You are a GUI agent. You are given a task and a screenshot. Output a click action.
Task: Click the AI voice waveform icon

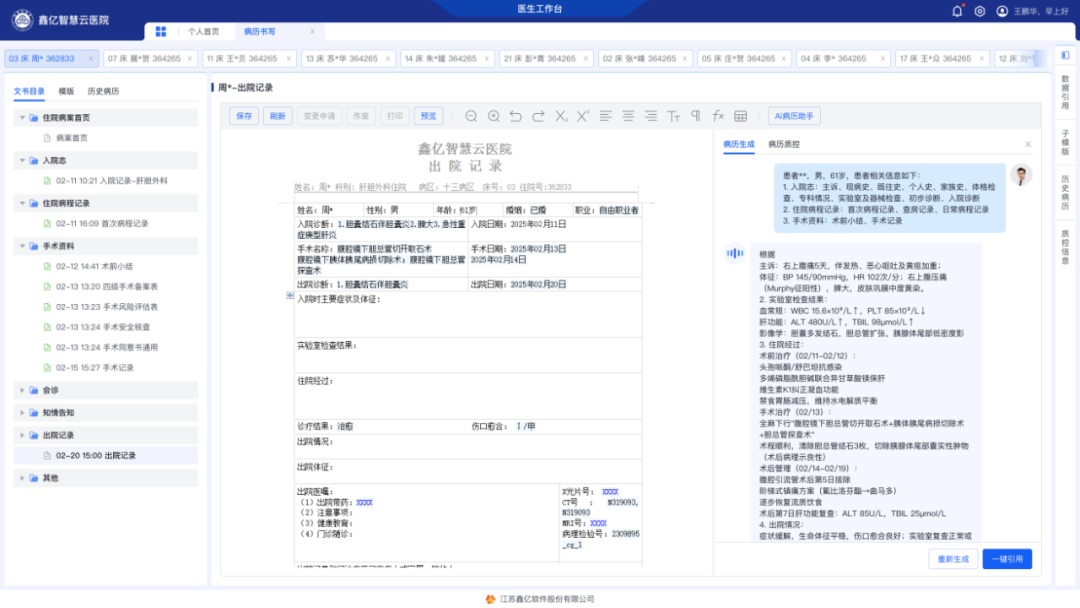pos(735,253)
